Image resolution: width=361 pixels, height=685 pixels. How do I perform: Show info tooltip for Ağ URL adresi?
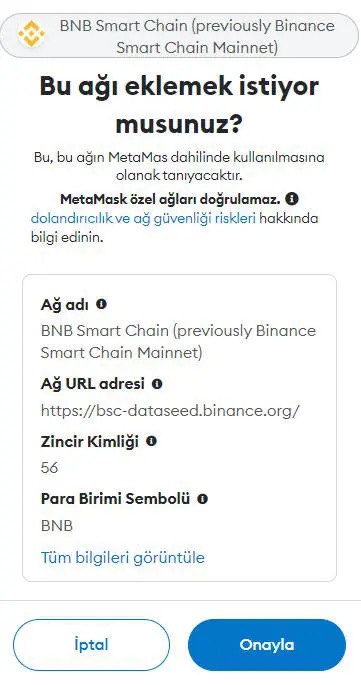(x=156, y=384)
